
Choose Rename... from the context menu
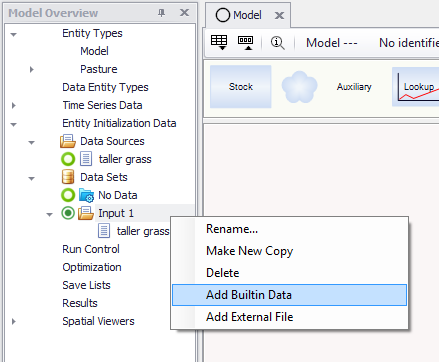289,229
